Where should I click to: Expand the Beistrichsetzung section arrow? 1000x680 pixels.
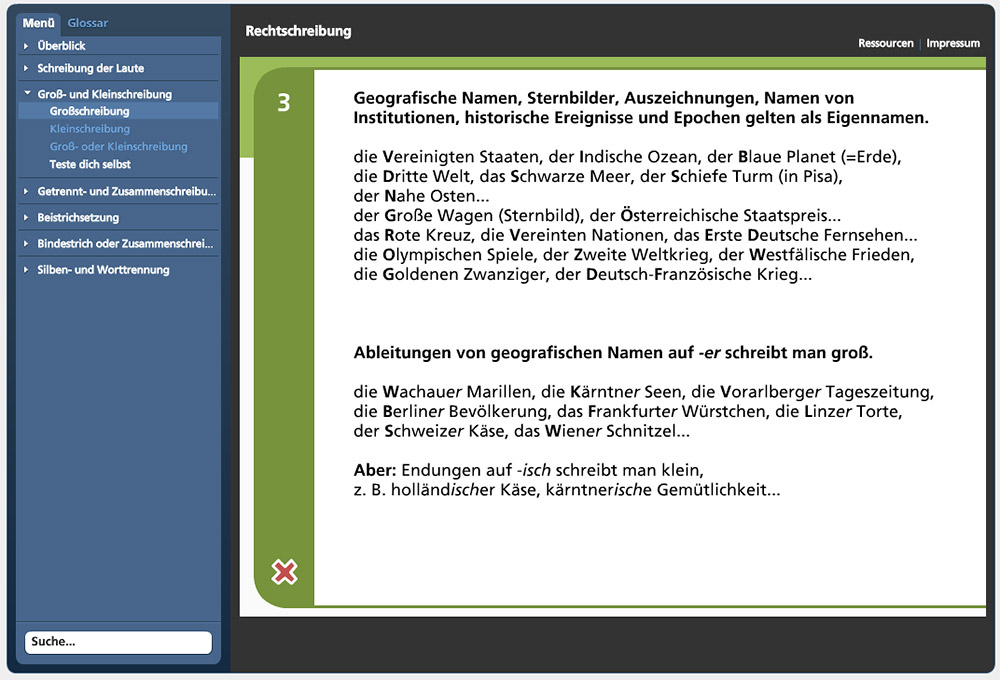pos(26,218)
